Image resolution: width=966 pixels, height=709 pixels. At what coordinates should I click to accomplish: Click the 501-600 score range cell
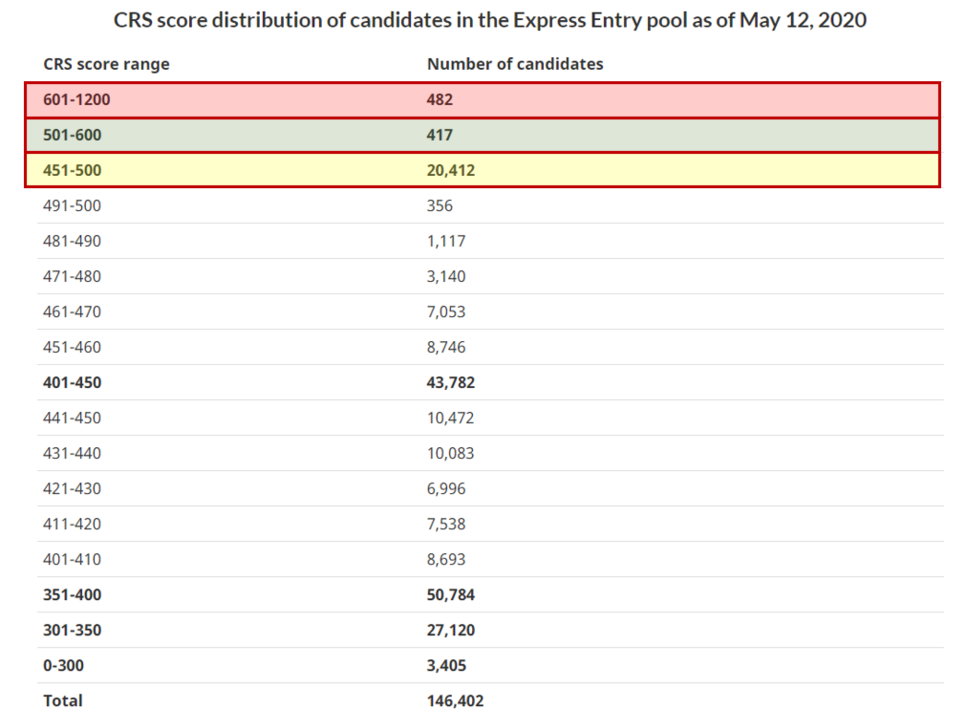[72, 135]
